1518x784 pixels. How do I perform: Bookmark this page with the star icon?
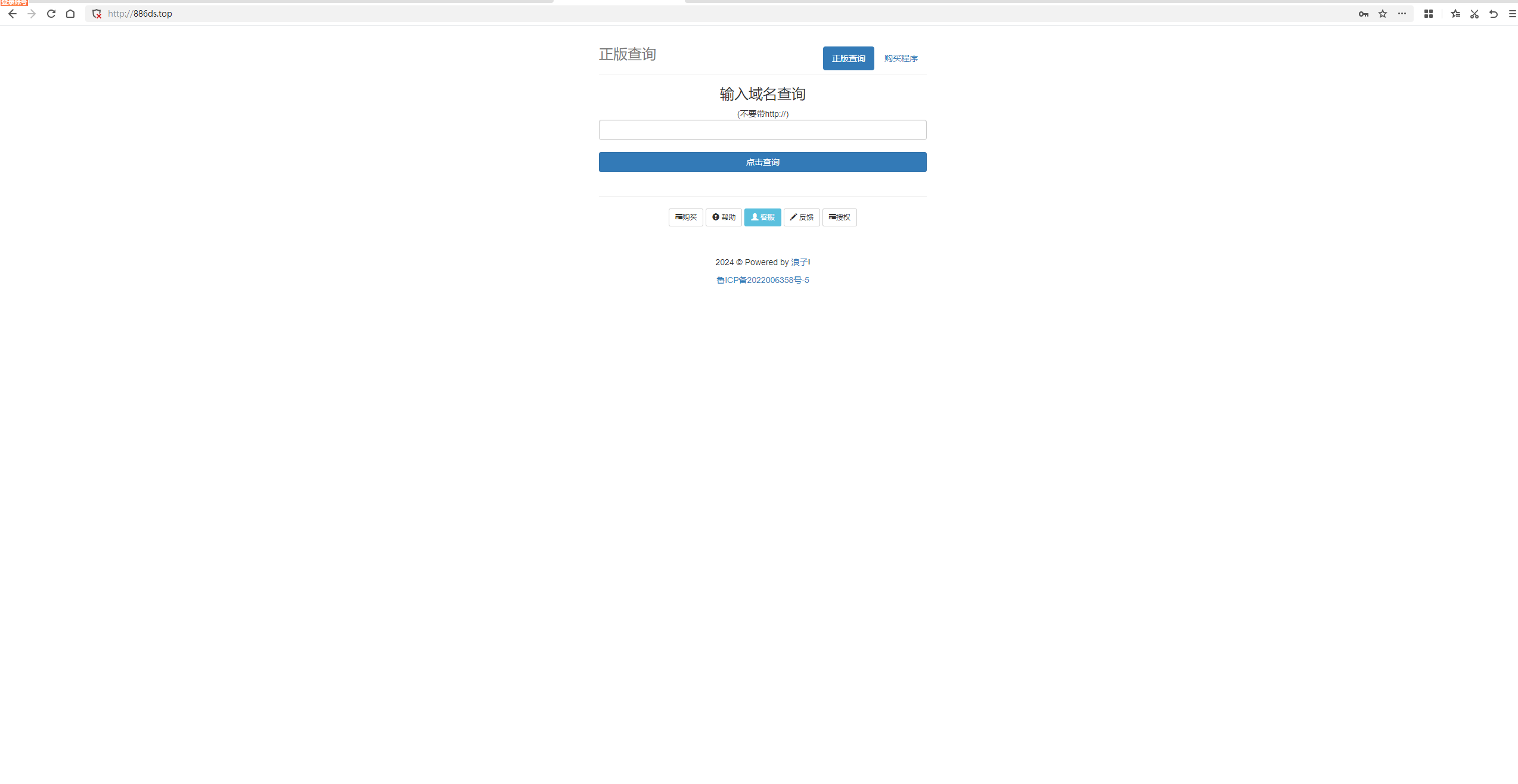1382,13
